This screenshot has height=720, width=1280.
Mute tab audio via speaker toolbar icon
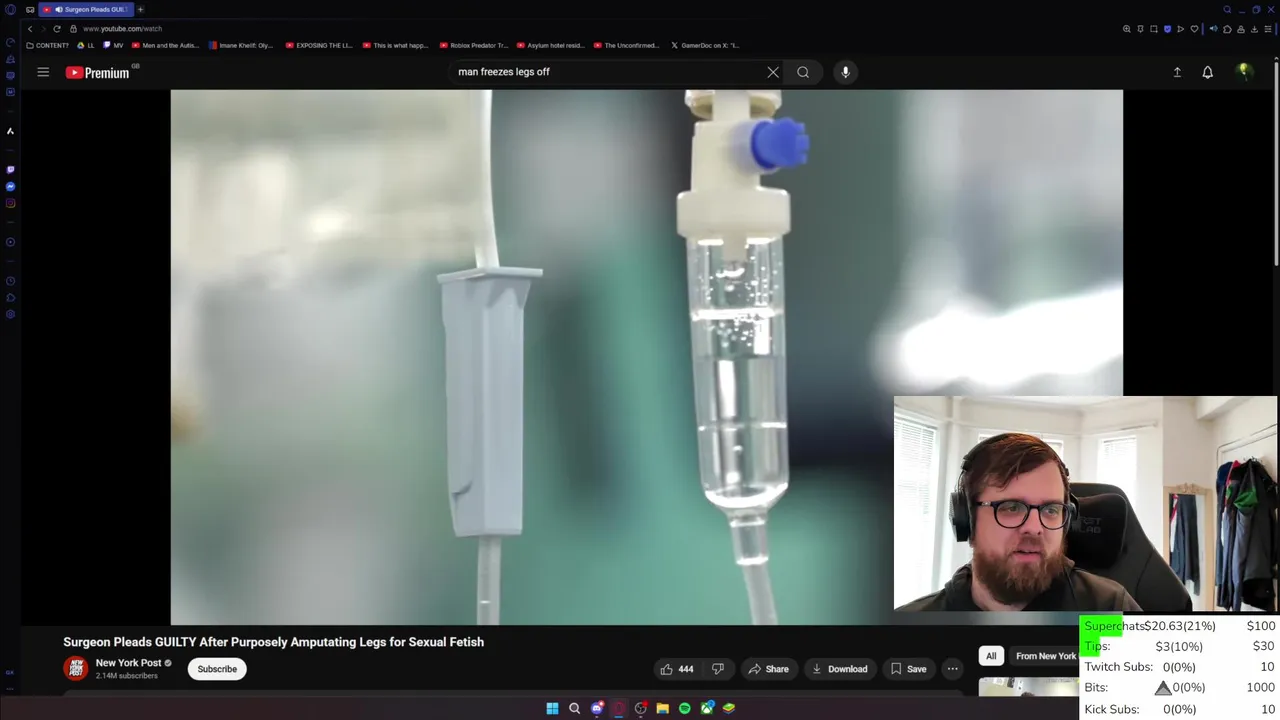[x=1214, y=29]
